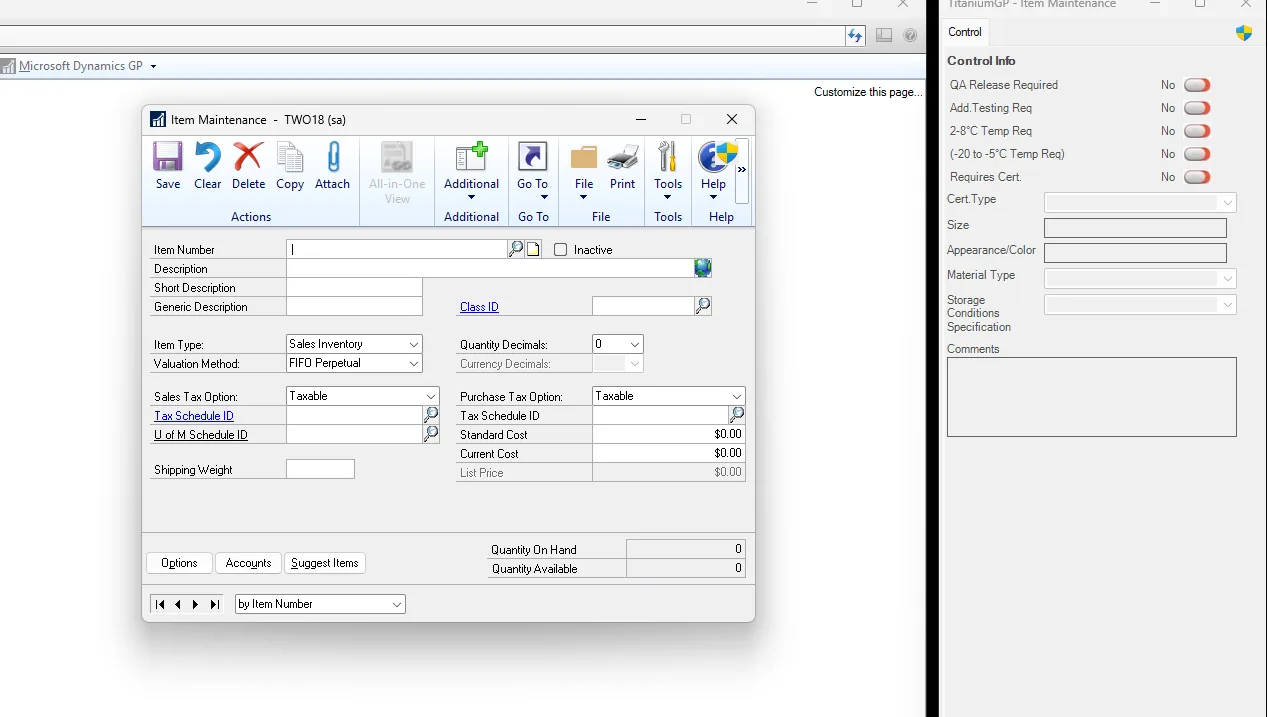Screen dimensions: 1270x717
Task: Click Customize this page link
Action: click(x=868, y=92)
